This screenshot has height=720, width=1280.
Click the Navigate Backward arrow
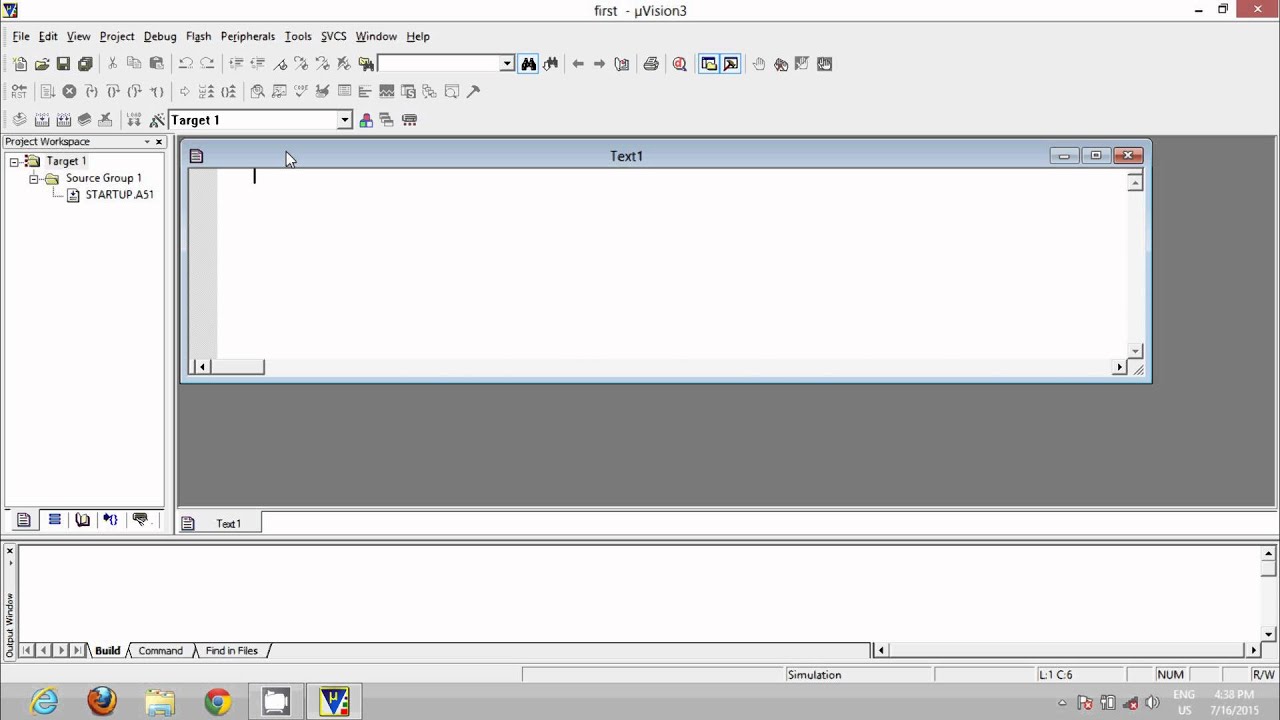pos(578,64)
